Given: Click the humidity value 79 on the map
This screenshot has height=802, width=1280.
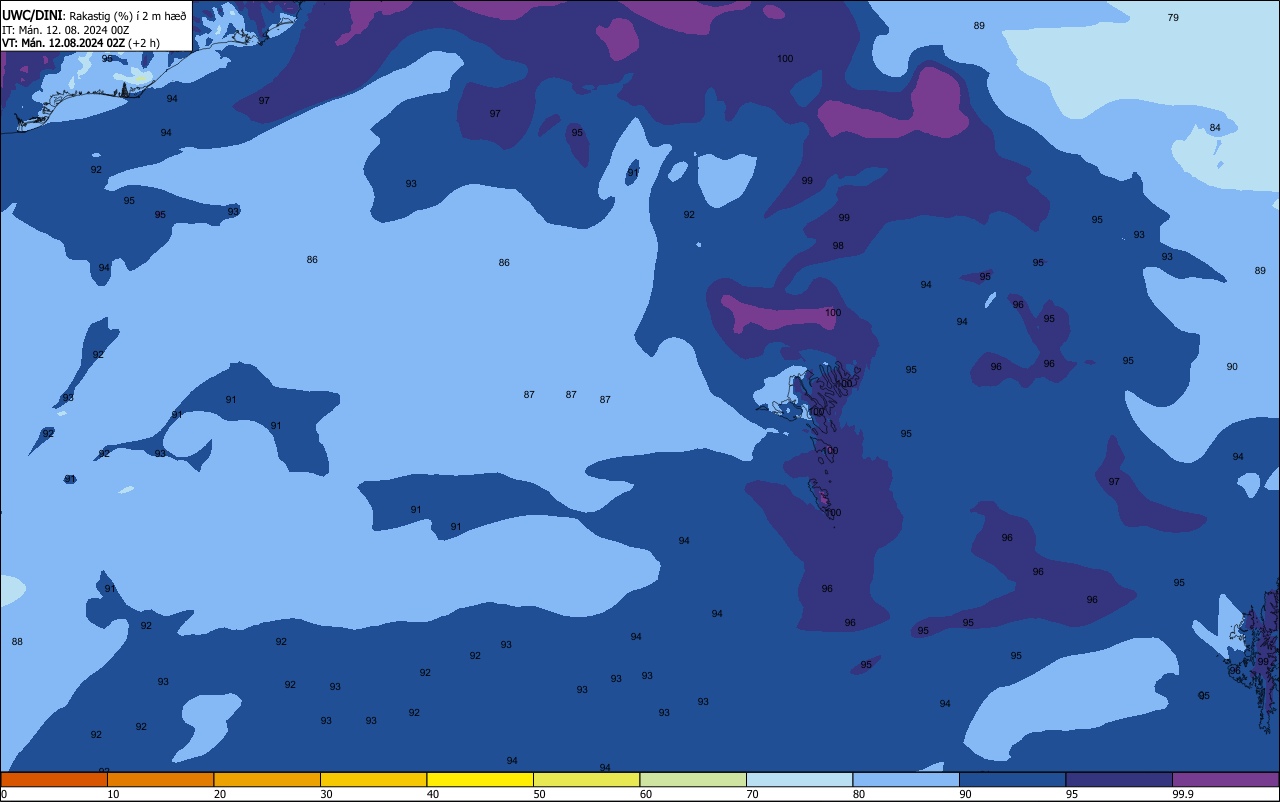Looking at the screenshot, I should 1173,17.
